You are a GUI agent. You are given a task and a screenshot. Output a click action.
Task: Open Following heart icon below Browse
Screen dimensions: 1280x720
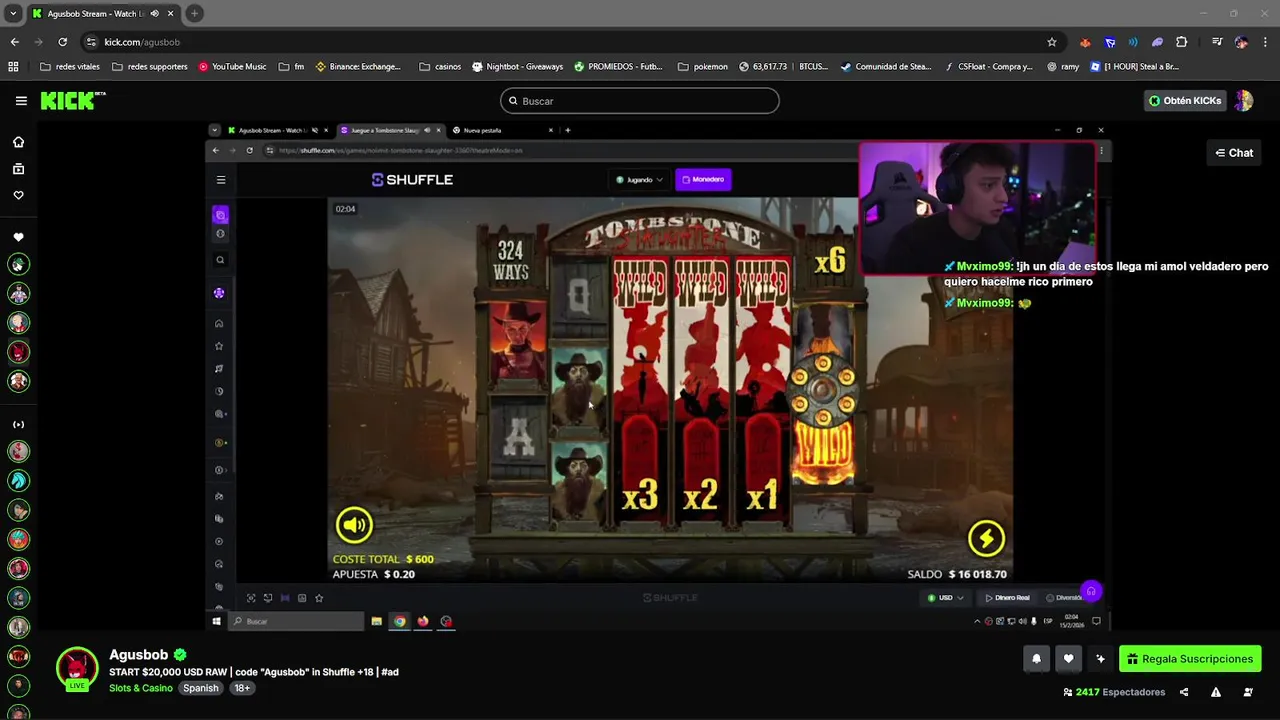coord(18,196)
